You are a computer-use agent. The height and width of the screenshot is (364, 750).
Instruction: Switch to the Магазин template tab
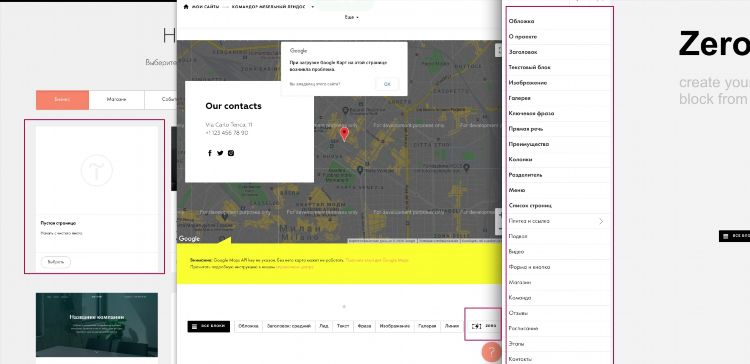(x=116, y=99)
